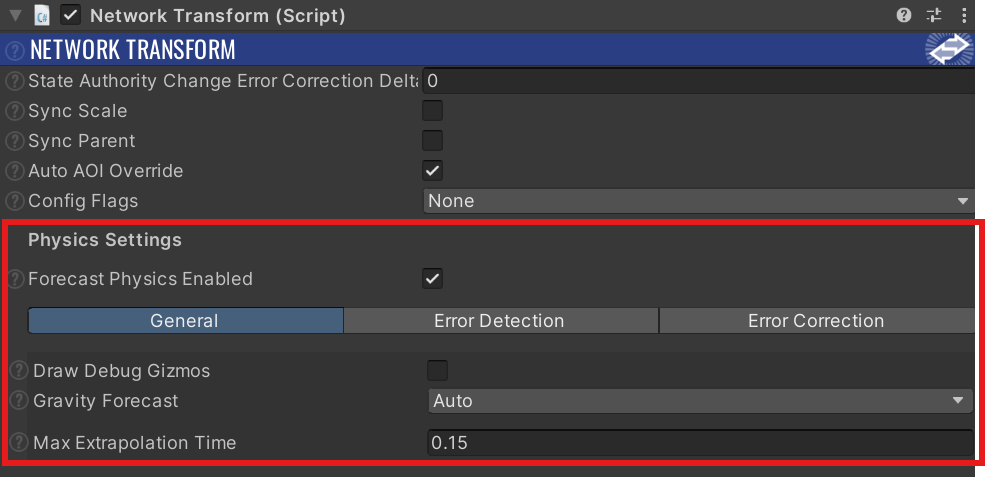Click the Max Extrapolation Time field
Image resolution: width=986 pixels, height=477 pixels.
701,442
